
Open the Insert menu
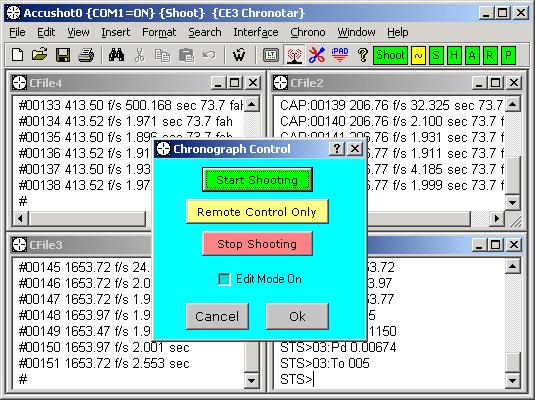116,32
